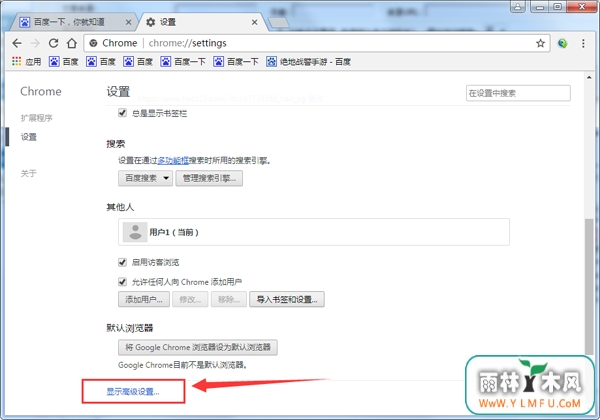Click the forward navigation arrow
This screenshot has height=420, width=600.
35,43
